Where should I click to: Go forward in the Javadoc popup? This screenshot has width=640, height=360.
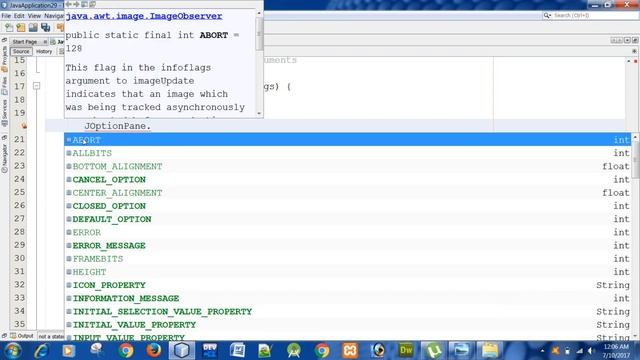click(x=76, y=4)
